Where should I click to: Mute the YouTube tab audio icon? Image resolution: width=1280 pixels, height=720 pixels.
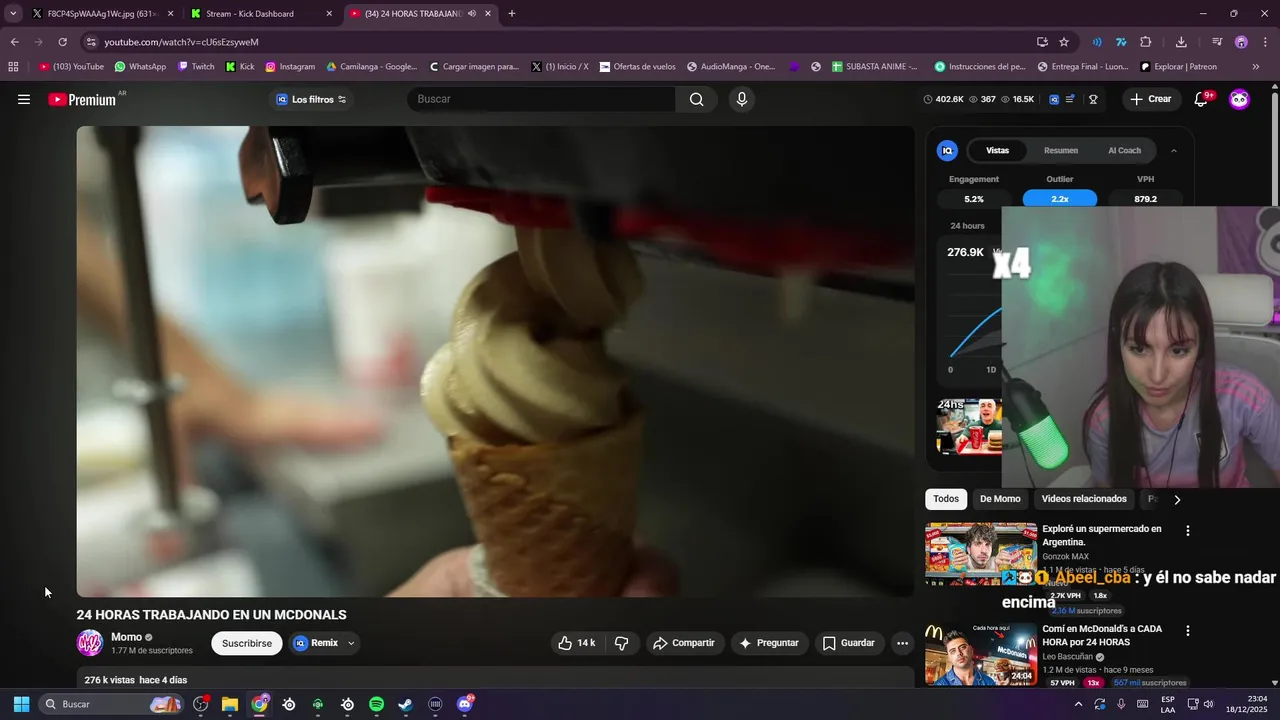471,14
